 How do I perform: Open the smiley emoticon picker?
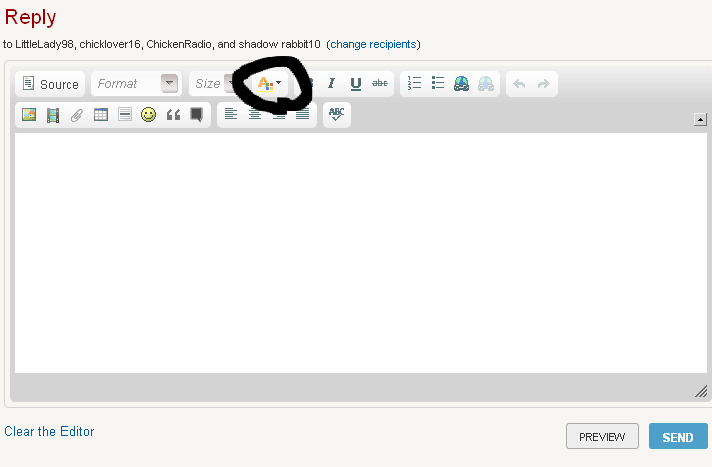(x=149, y=115)
